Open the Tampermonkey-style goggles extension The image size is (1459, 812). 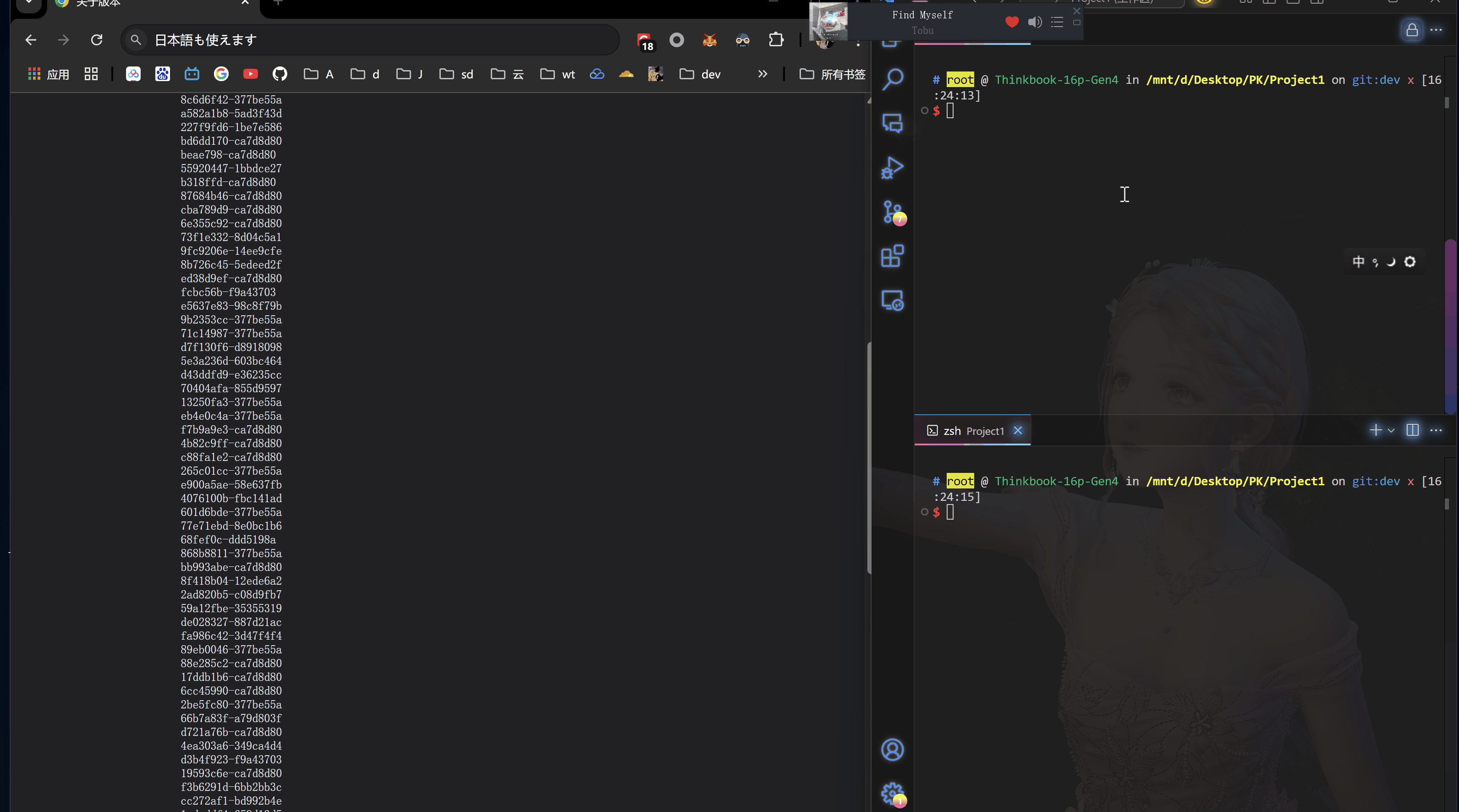click(x=742, y=39)
